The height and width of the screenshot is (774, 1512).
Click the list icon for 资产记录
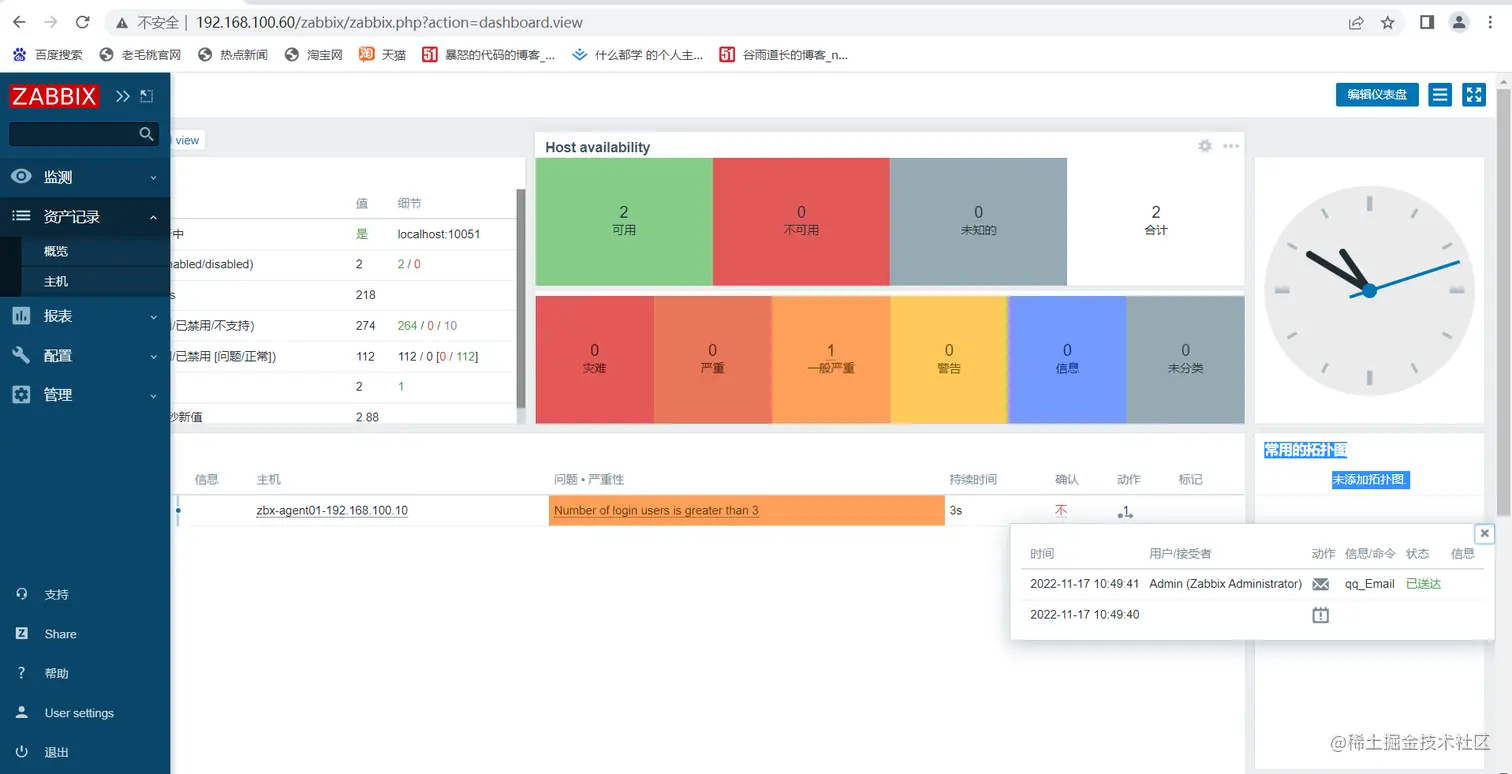(21, 216)
